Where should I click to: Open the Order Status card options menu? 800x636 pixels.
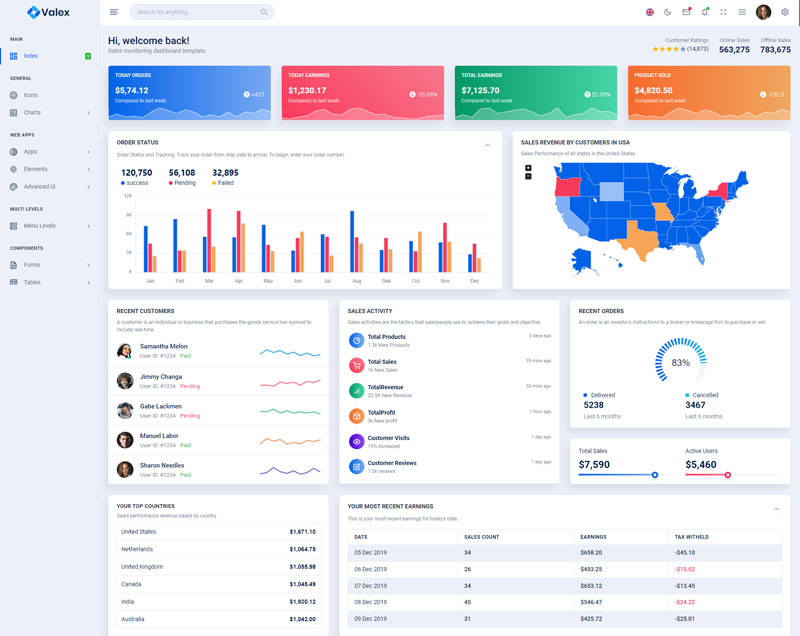(488, 145)
